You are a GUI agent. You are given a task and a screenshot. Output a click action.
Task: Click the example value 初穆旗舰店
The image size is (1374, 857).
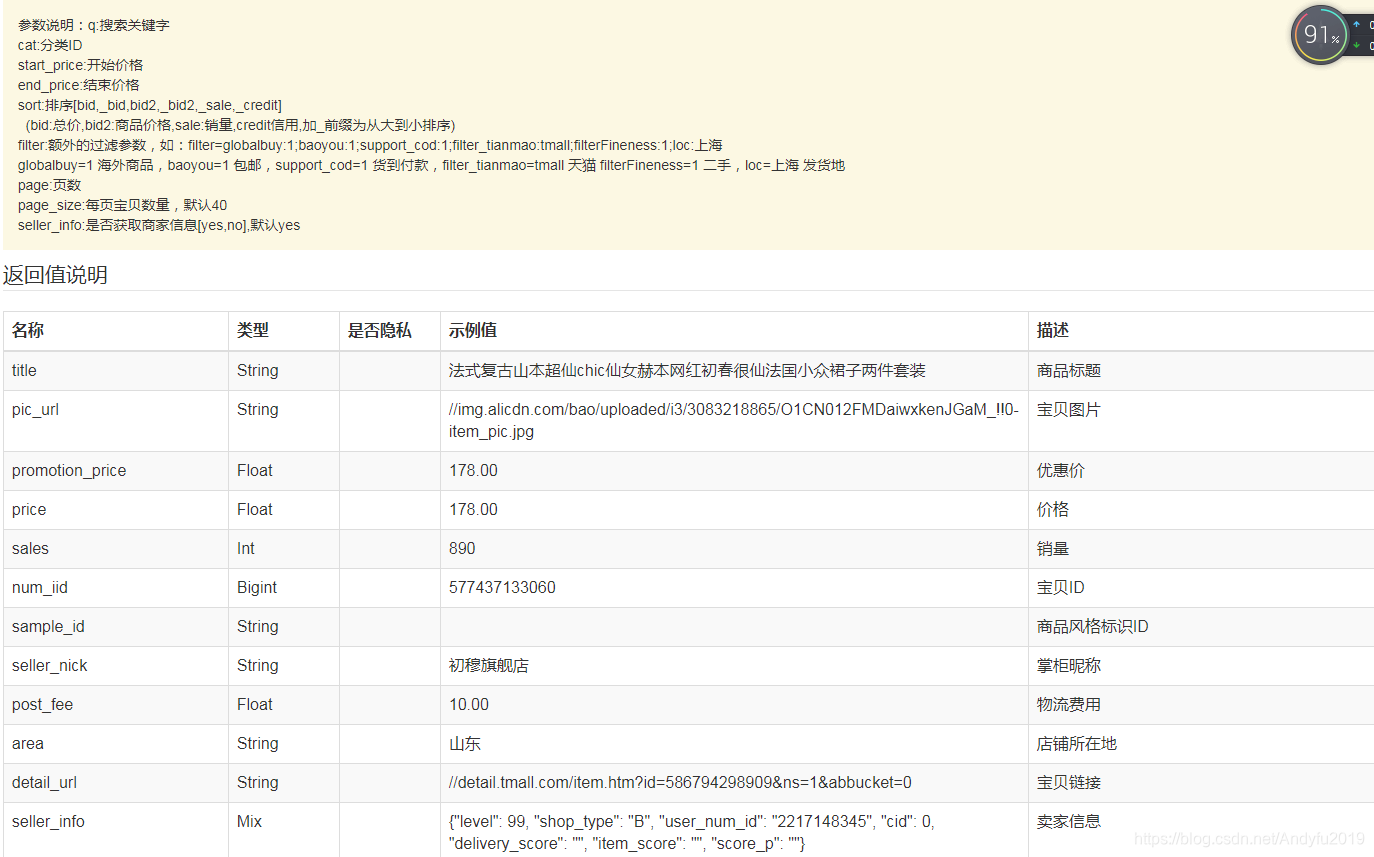tap(489, 666)
